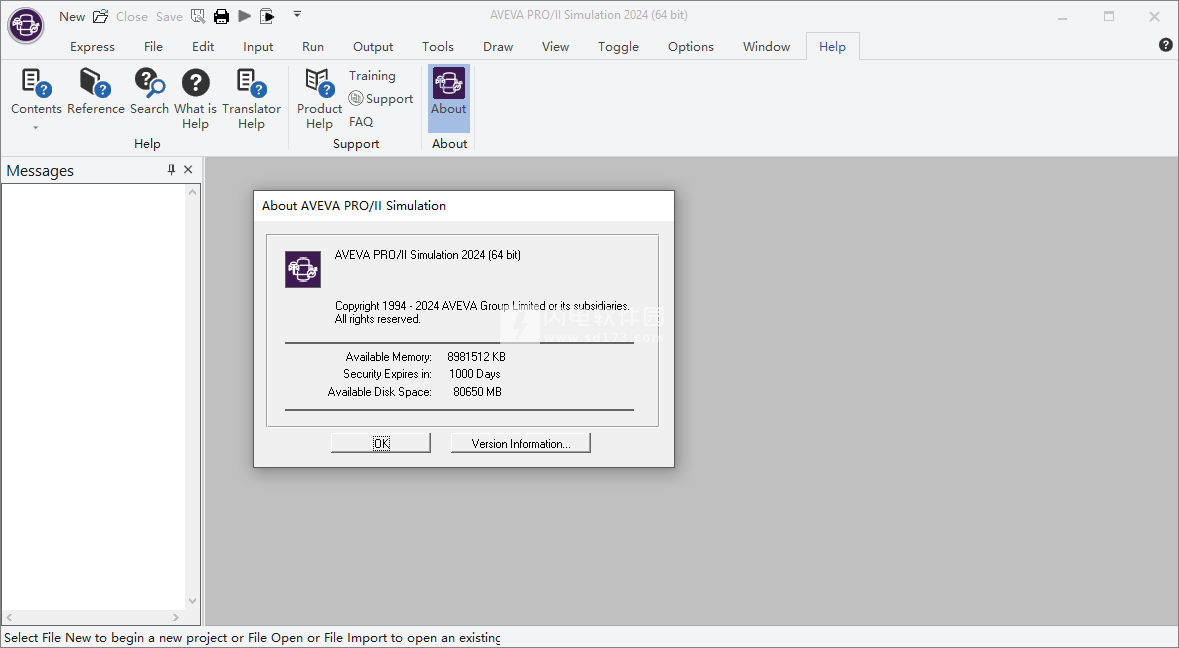Open the Toggle ribbon tab
The height and width of the screenshot is (648, 1179).
click(618, 47)
